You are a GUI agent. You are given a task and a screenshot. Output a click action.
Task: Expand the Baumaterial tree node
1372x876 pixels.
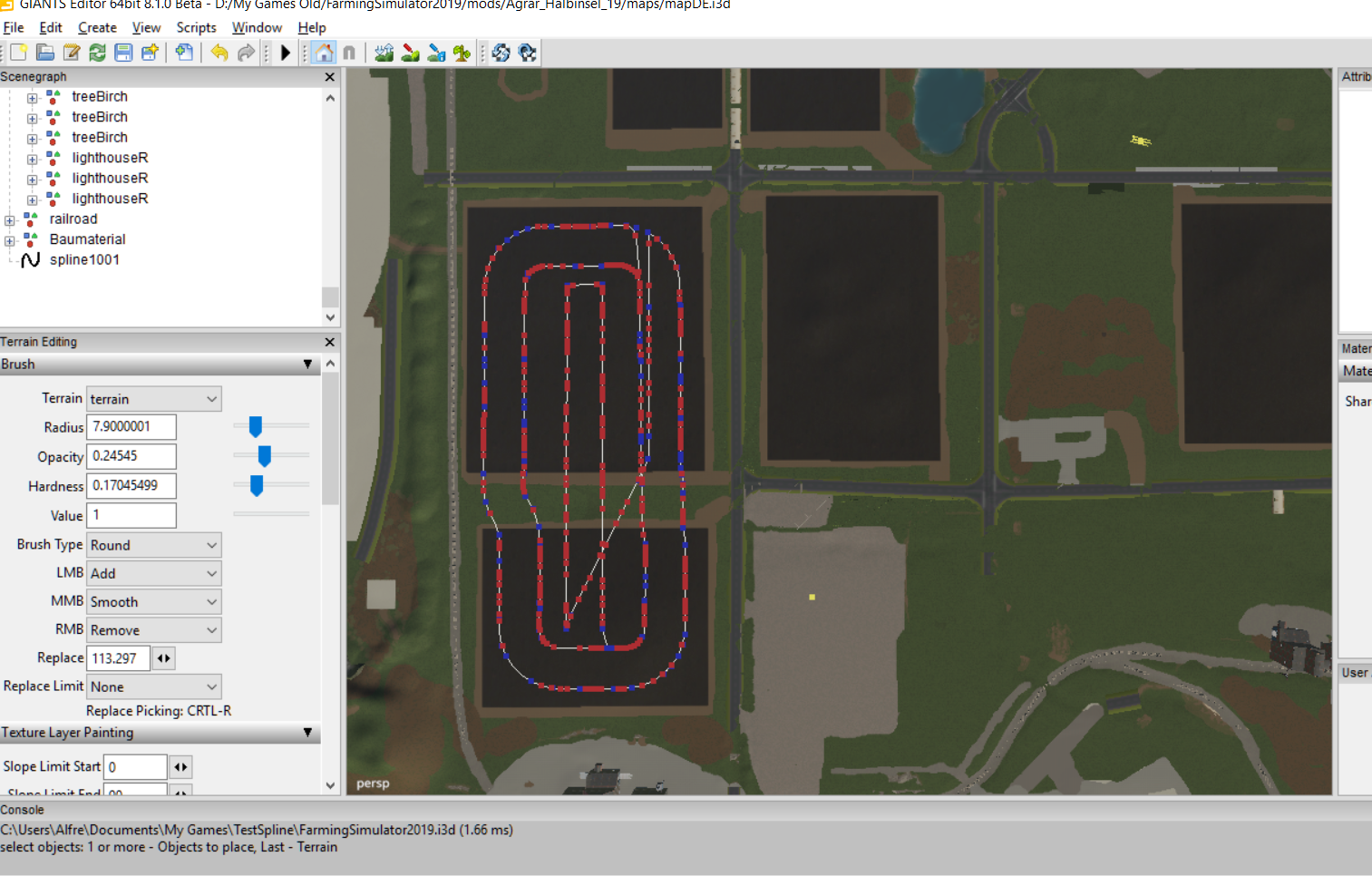10,241
